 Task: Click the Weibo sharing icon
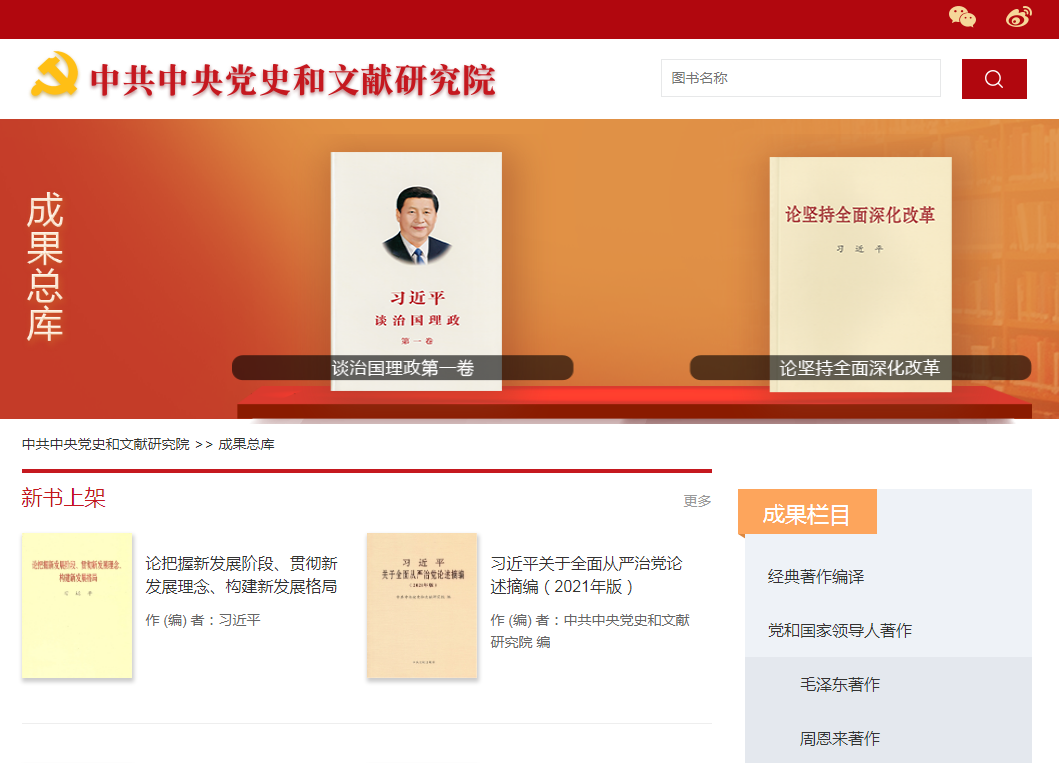(x=1018, y=17)
